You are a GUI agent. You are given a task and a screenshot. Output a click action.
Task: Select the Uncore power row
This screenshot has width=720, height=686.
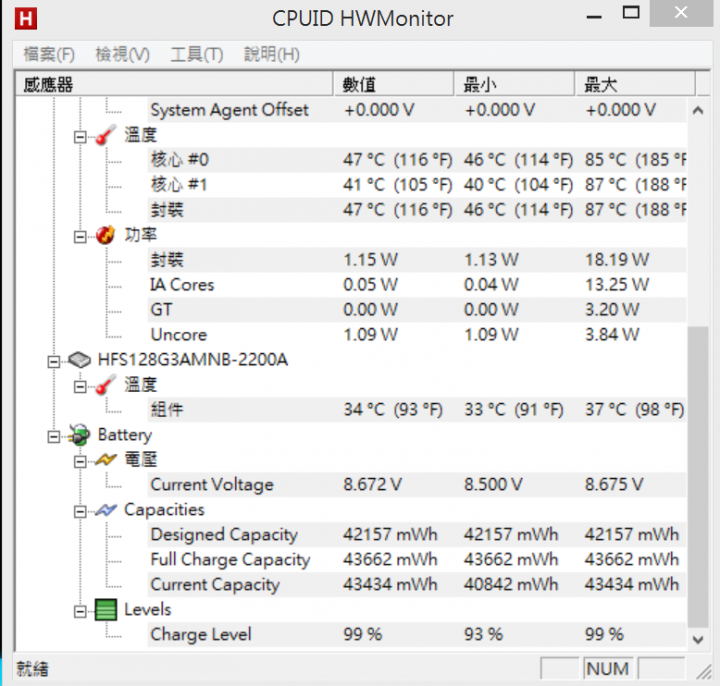pyautogui.click(x=417, y=335)
